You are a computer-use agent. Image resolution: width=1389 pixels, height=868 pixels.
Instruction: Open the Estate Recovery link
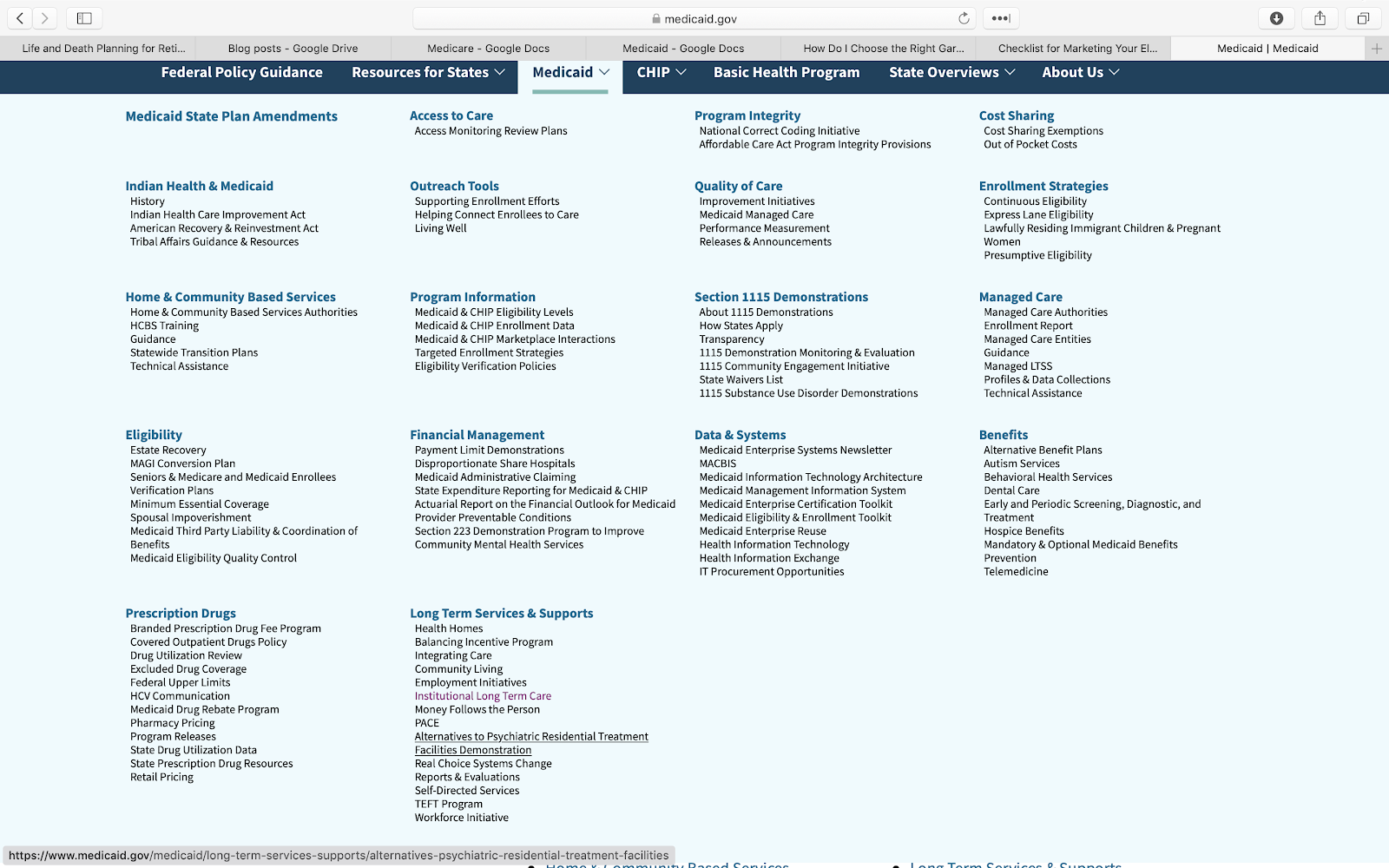(168, 450)
